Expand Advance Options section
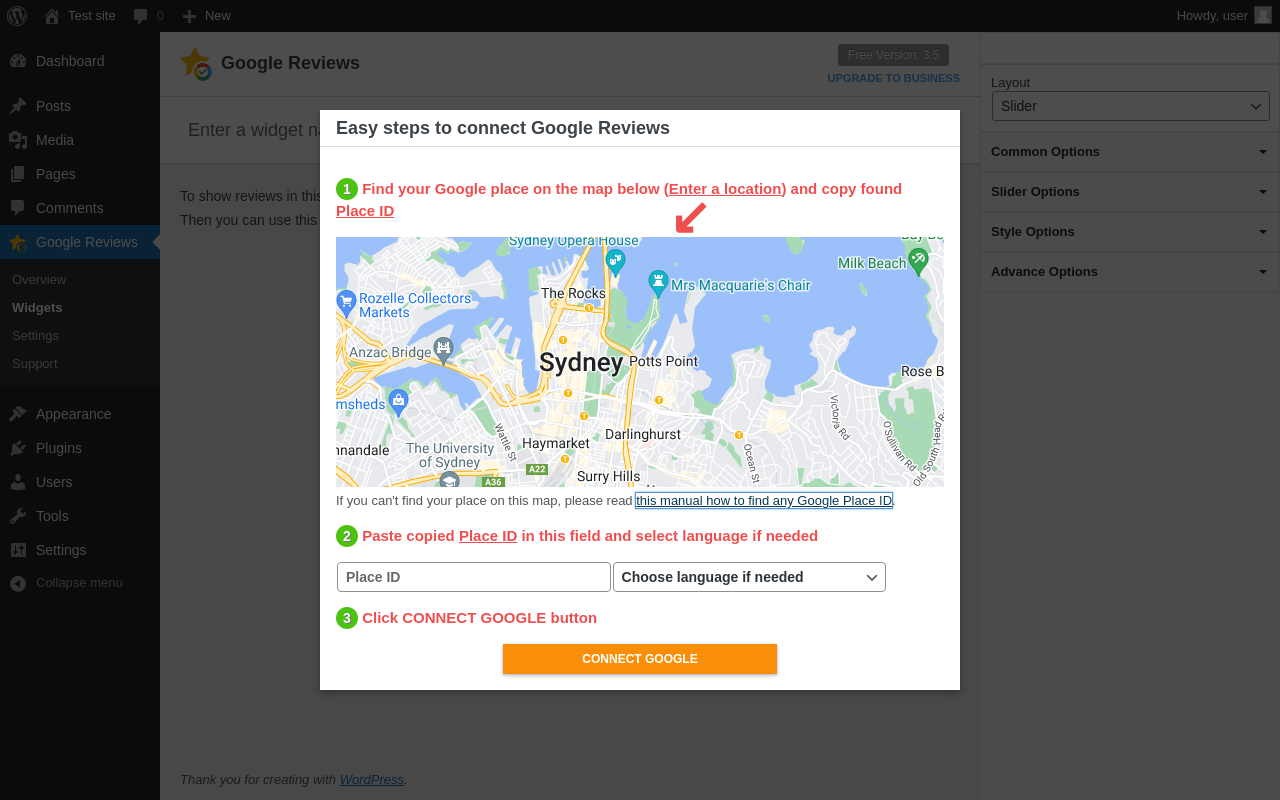This screenshot has width=1280, height=800. 1130,272
